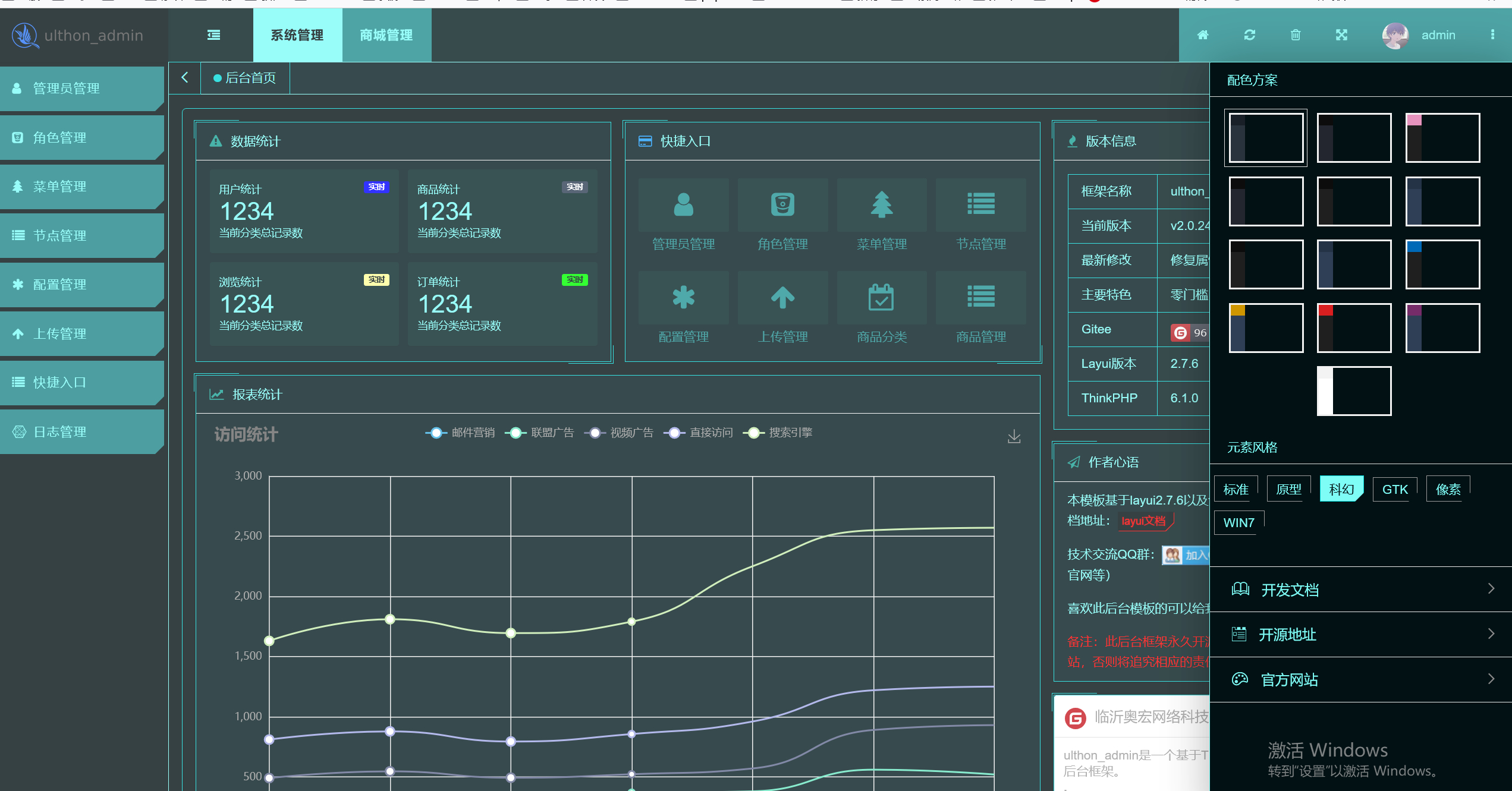The image size is (1512, 791).
Task: Open 角色管理 quick entry icon
Action: click(782, 204)
